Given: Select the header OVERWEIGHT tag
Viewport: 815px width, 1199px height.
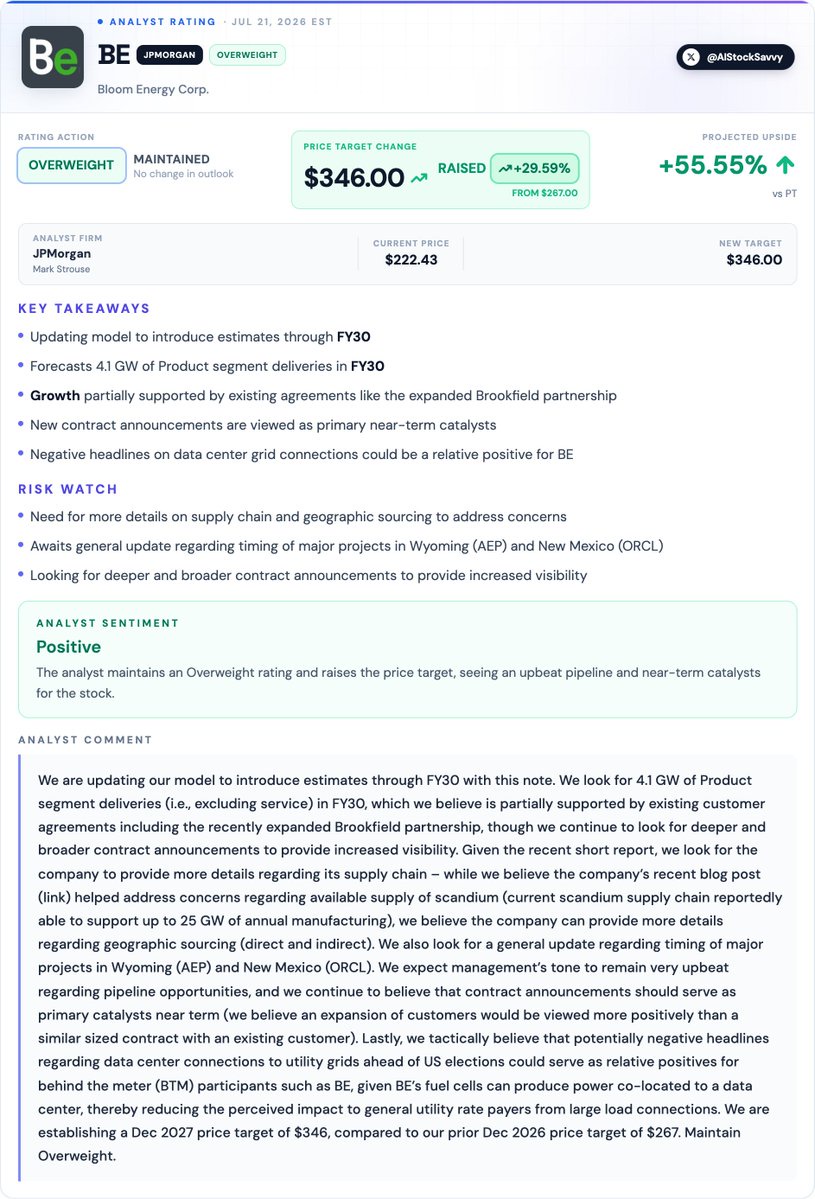Looking at the screenshot, I should coord(247,55).
